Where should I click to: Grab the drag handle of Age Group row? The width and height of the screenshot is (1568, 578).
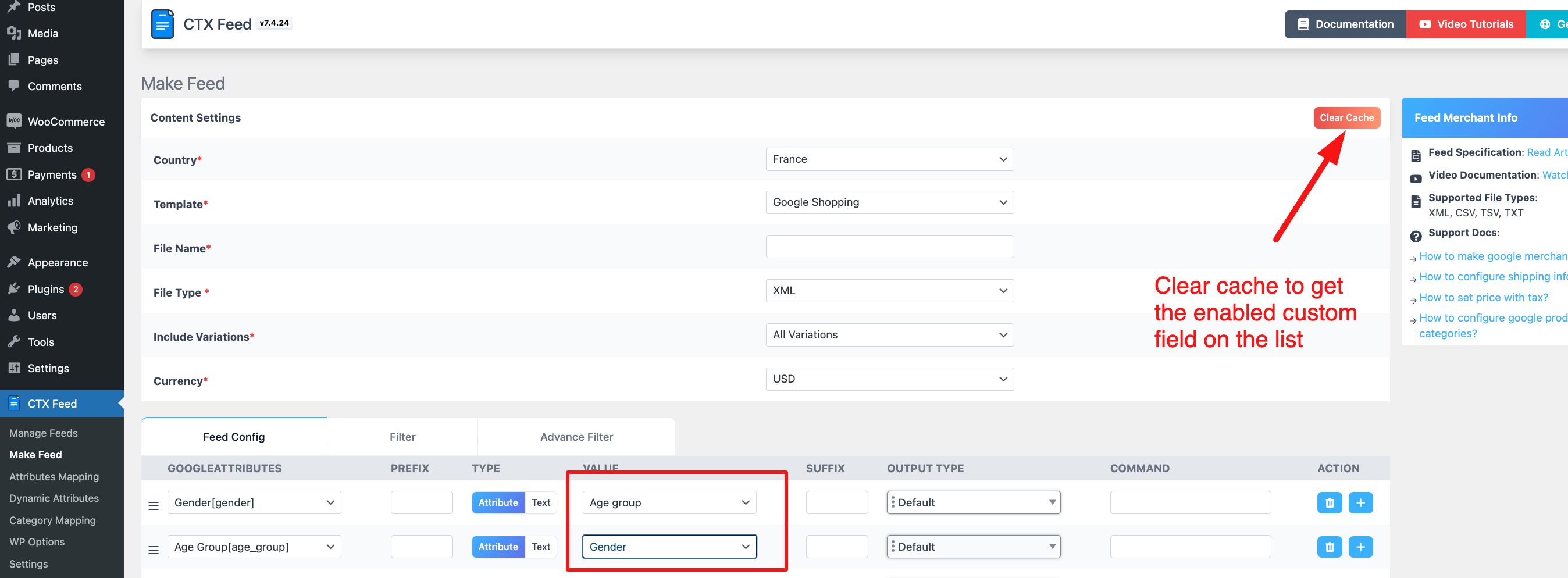(154, 550)
